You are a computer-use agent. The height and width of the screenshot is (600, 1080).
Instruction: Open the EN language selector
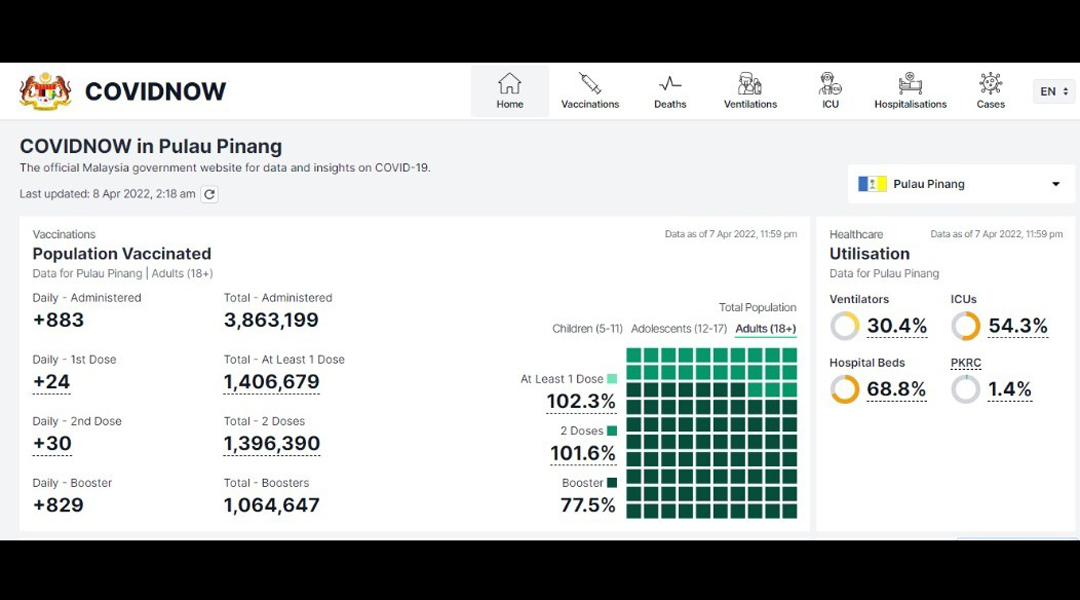point(1054,91)
